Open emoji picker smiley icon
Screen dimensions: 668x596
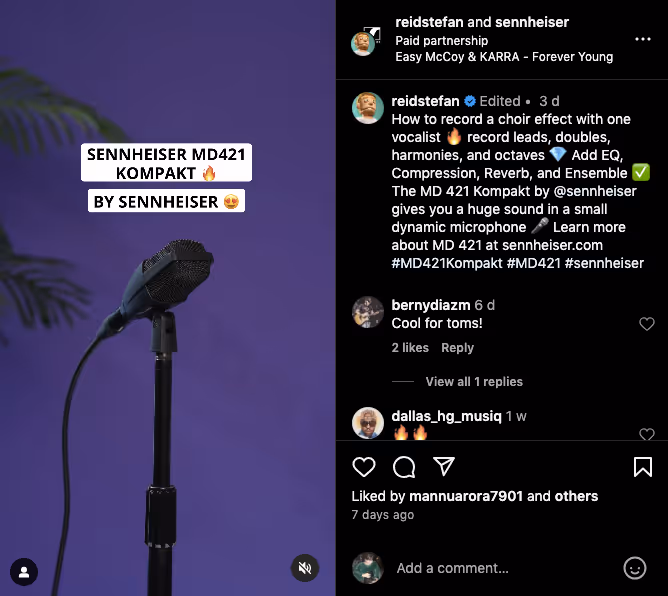tap(635, 568)
